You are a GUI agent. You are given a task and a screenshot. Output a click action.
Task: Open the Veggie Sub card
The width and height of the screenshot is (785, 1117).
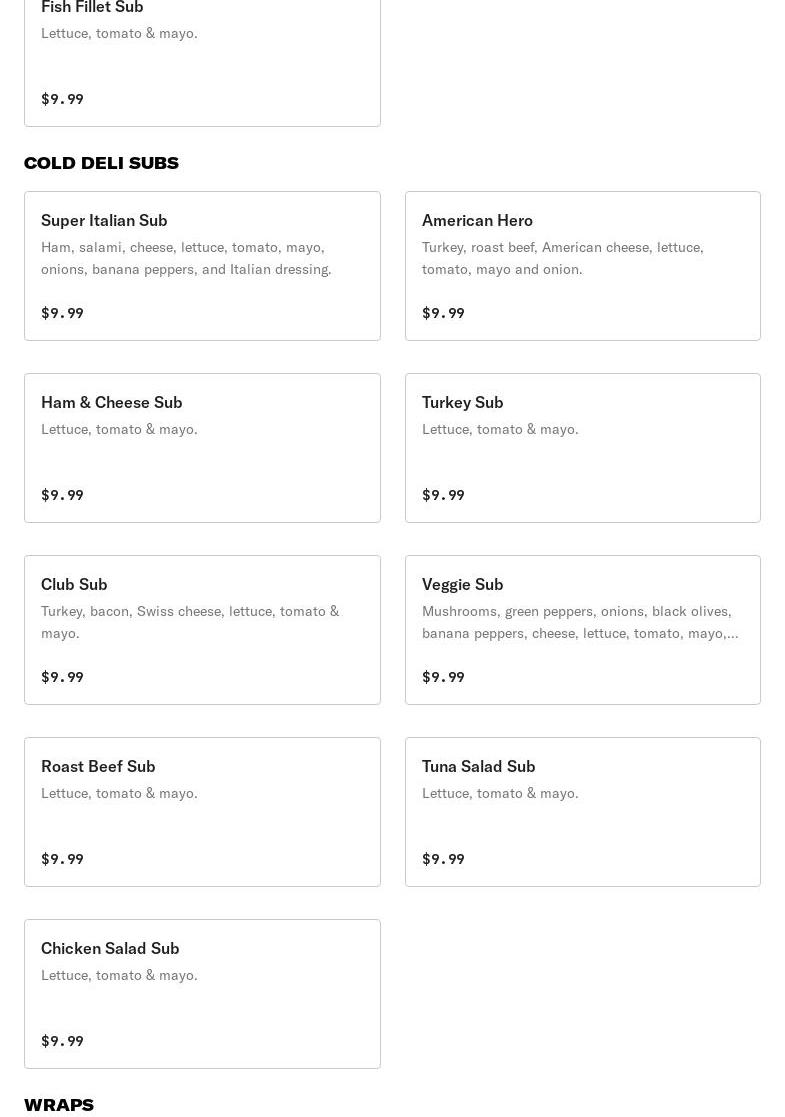click(583, 630)
